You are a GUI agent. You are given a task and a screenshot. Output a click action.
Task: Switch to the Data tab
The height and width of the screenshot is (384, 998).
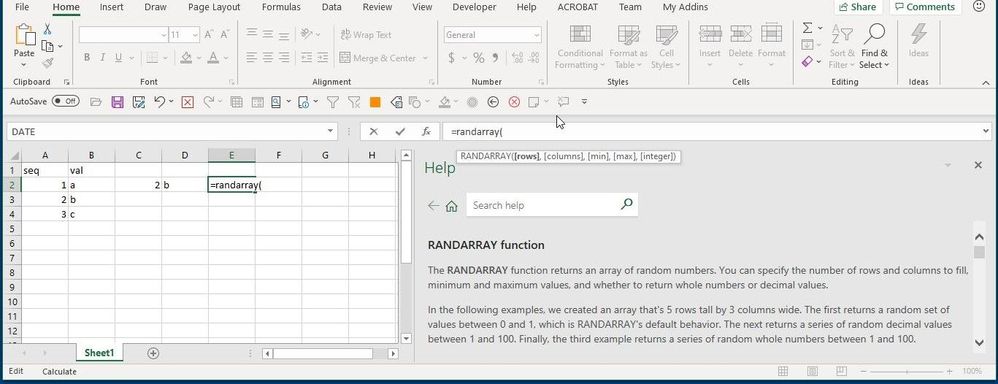(x=331, y=7)
